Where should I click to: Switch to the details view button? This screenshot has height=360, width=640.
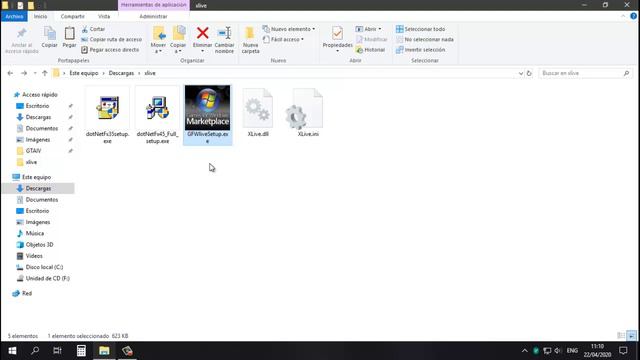coord(621,336)
